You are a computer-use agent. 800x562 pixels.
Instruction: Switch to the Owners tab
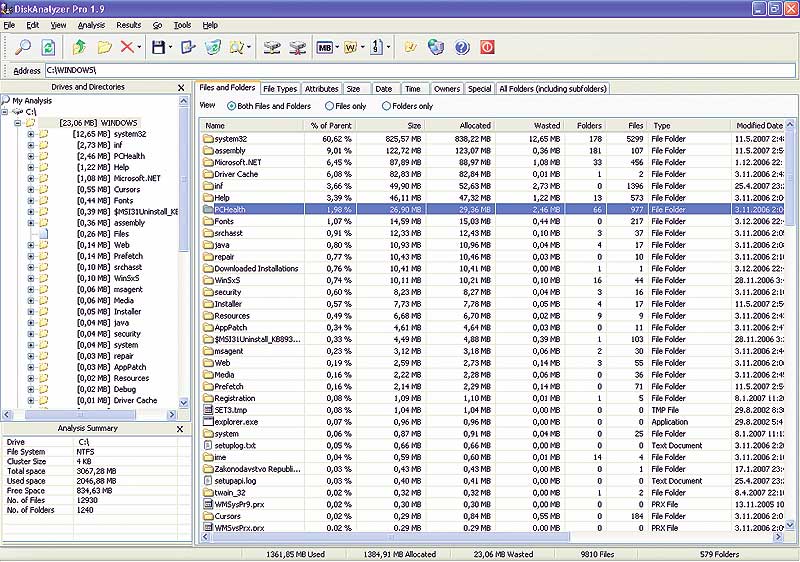[x=447, y=89]
